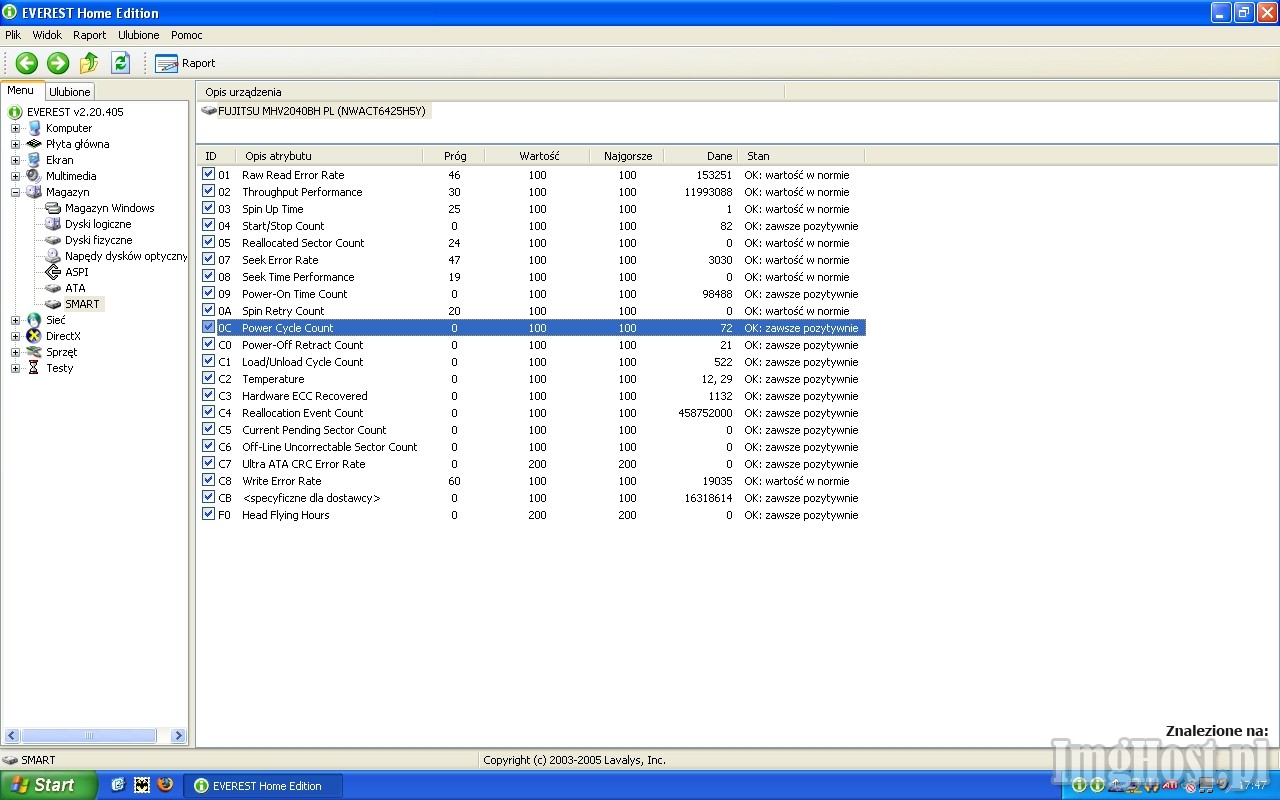1280x800 pixels.
Task: Expand the DirectX branch
Action: pyautogui.click(x=15, y=336)
